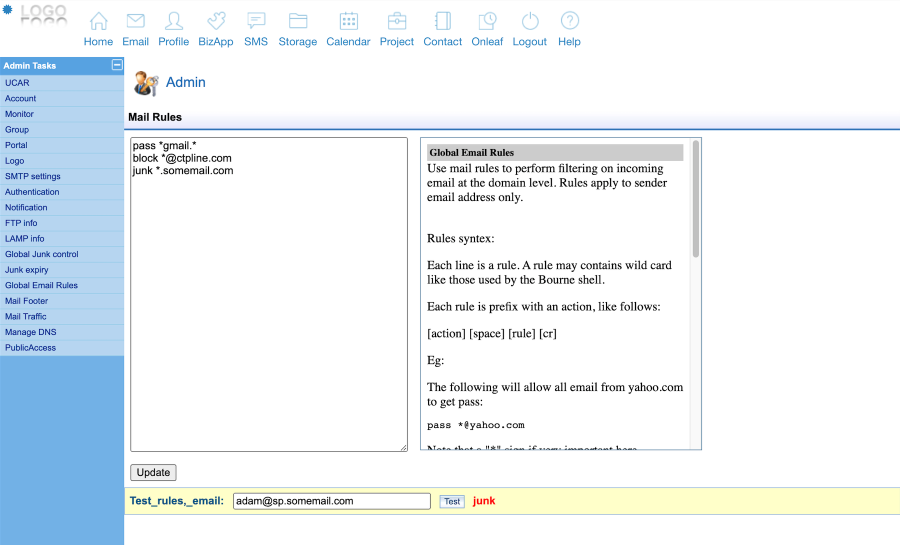The height and width of the screenshot is (545, 900).
Task: Open Manage DNS from Admin Tasks
Action: tap(30, 332)
